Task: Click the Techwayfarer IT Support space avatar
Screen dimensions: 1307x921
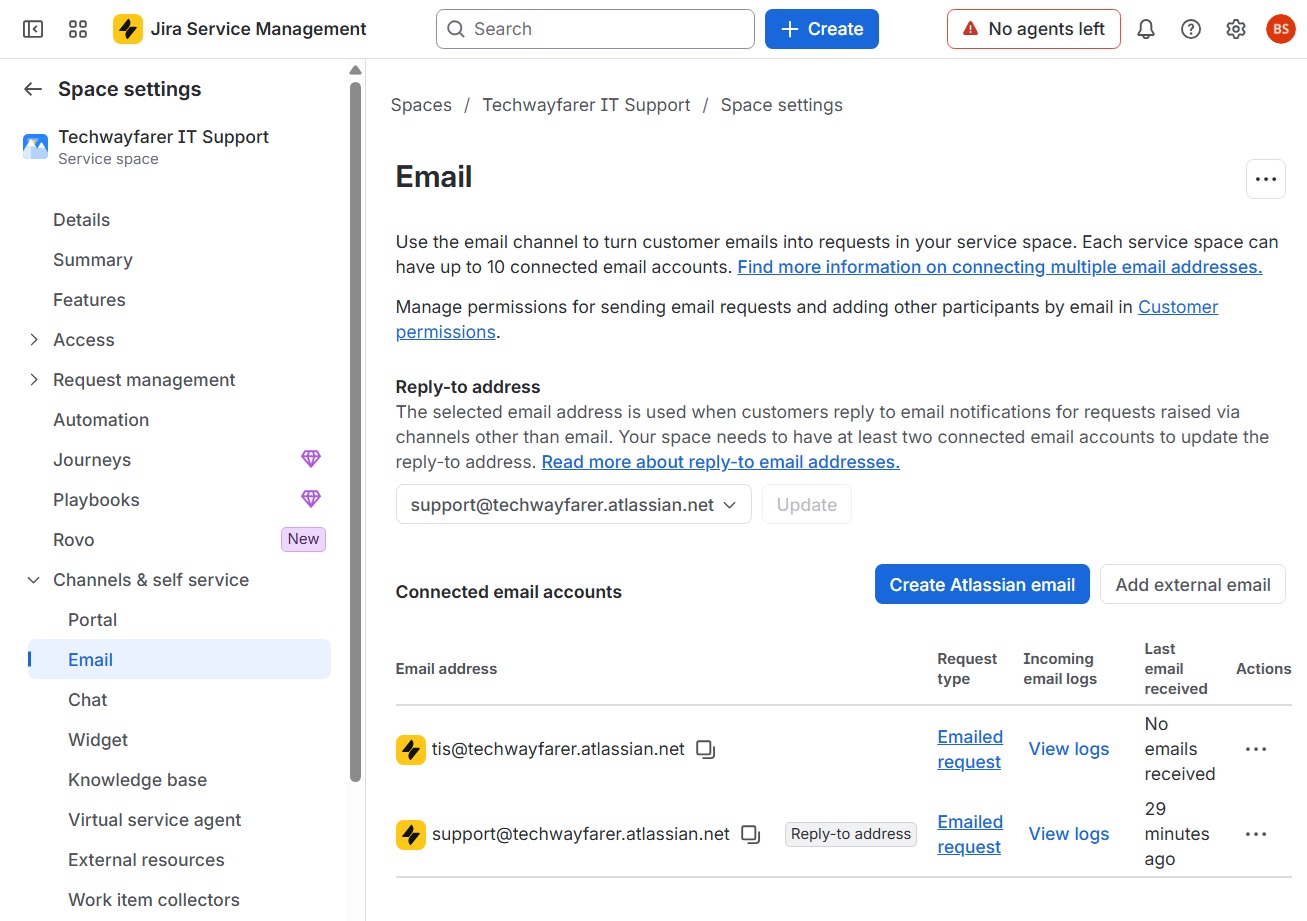Action: click(35, 147)
